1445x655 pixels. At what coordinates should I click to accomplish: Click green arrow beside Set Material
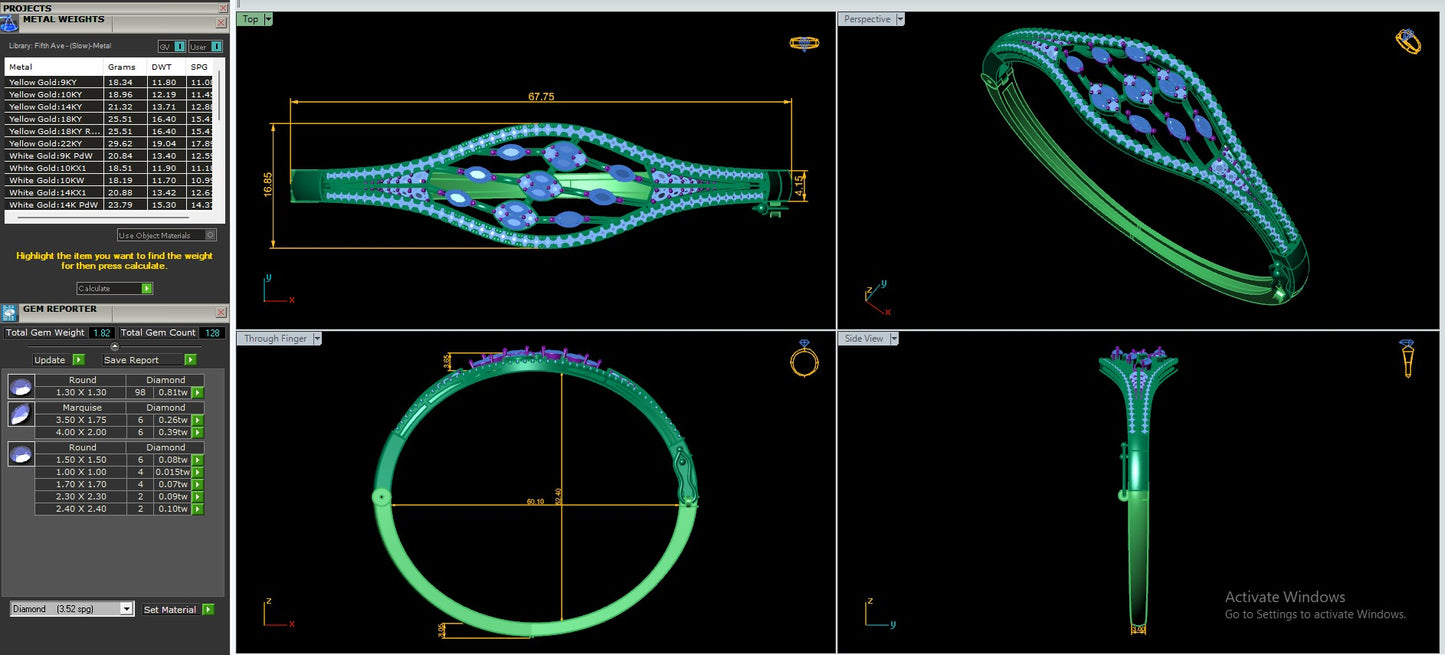[x=208, y=609]
